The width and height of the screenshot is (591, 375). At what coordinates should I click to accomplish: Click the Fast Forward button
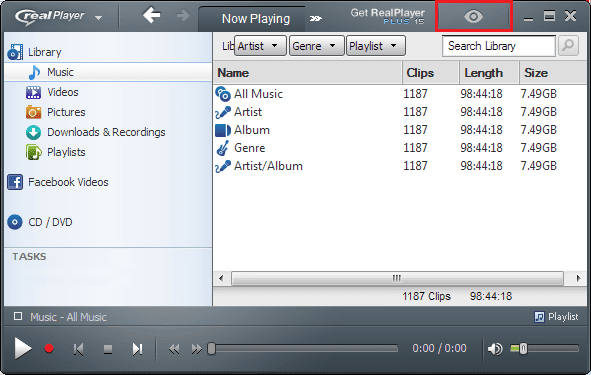coord(196,349)
